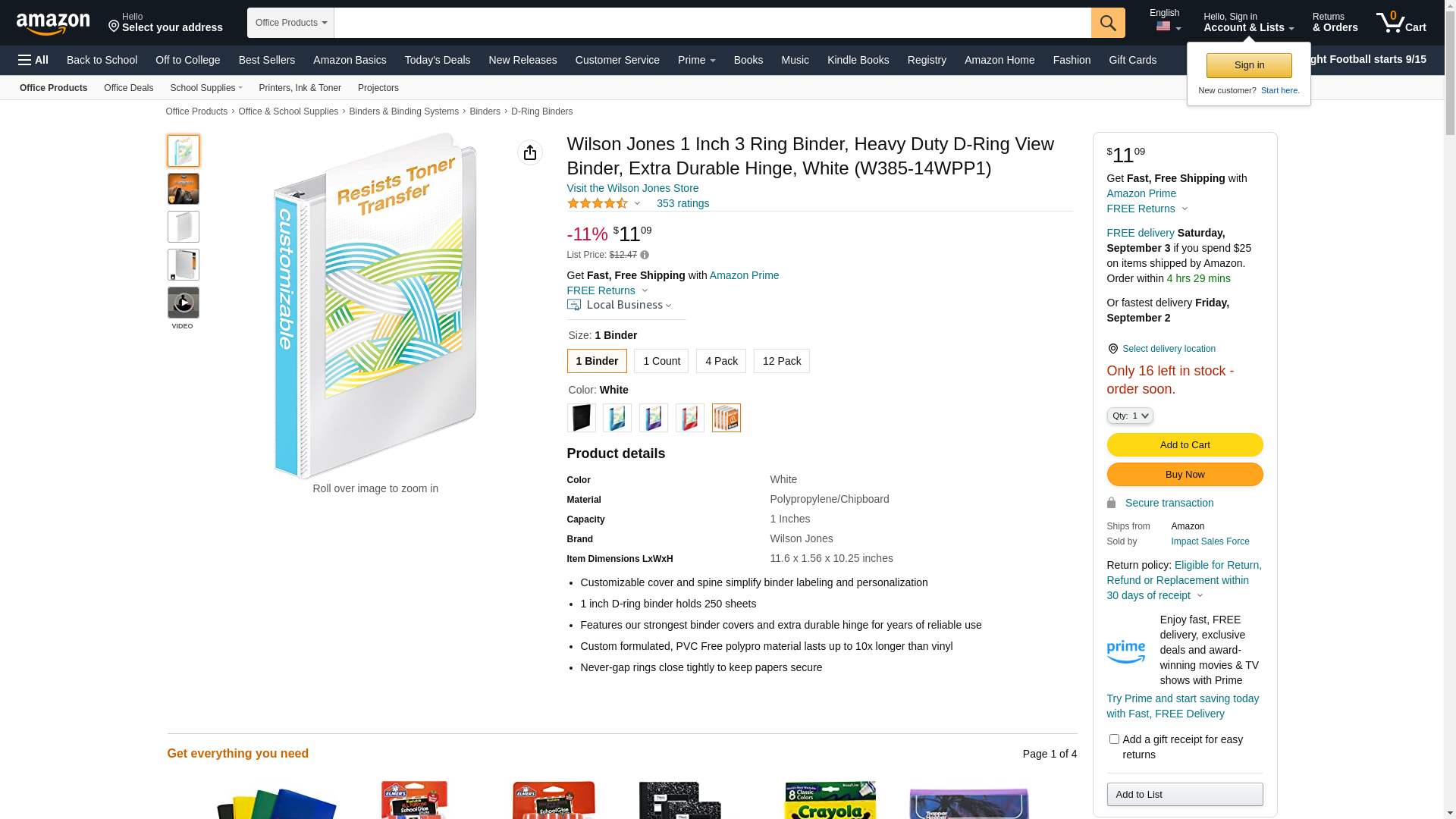1456x819 pixels.
Task: Select the 12 Pack size option
Action: click(x=781, y=361)
